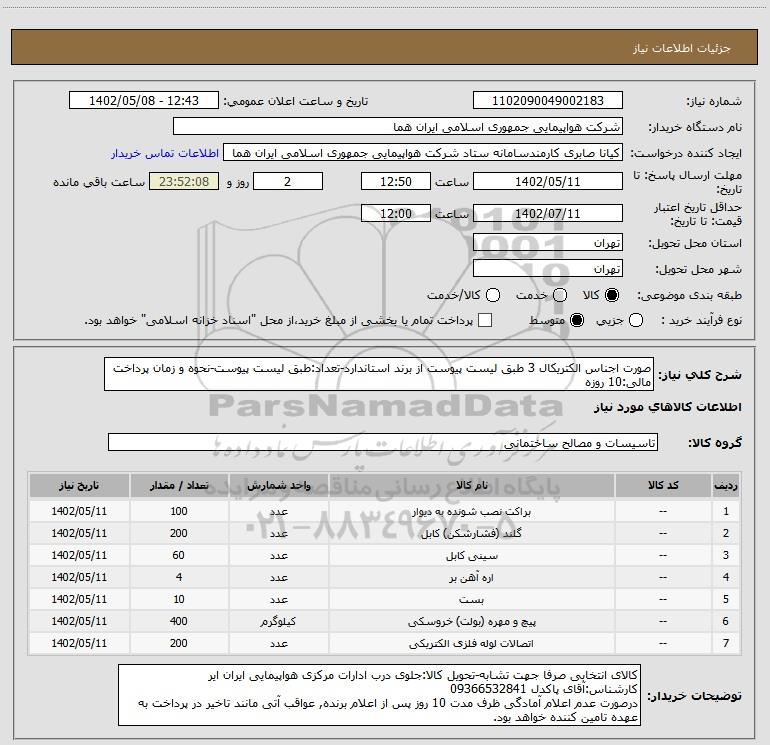Click the اطلاعات کالاهای مورد نیاز heading
The height and width of the screenshot is (745, 770).
pyautogui.click(x=668, y=407)
